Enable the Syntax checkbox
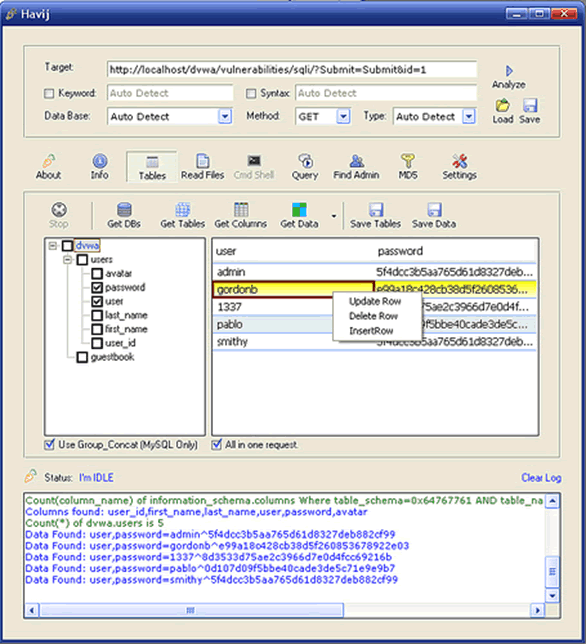The image size is (586, 644). pyautogui.click(x=251, y=94)
